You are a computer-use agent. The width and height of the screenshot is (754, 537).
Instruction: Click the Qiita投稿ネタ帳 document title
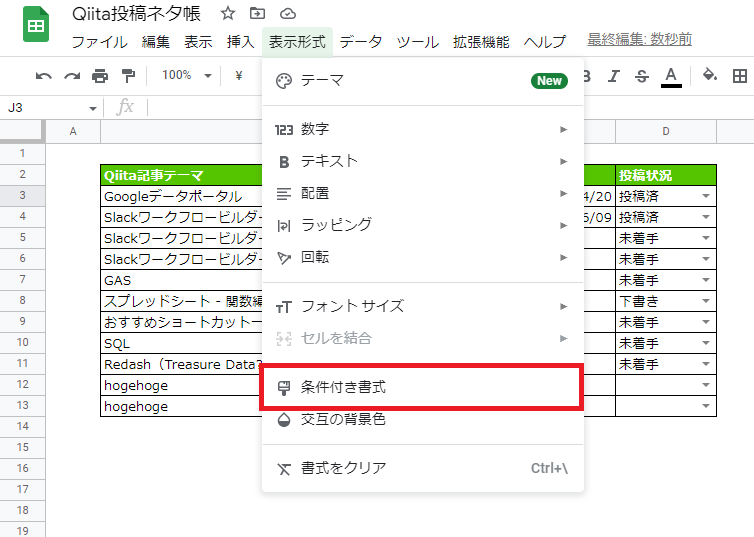point(136,14)
